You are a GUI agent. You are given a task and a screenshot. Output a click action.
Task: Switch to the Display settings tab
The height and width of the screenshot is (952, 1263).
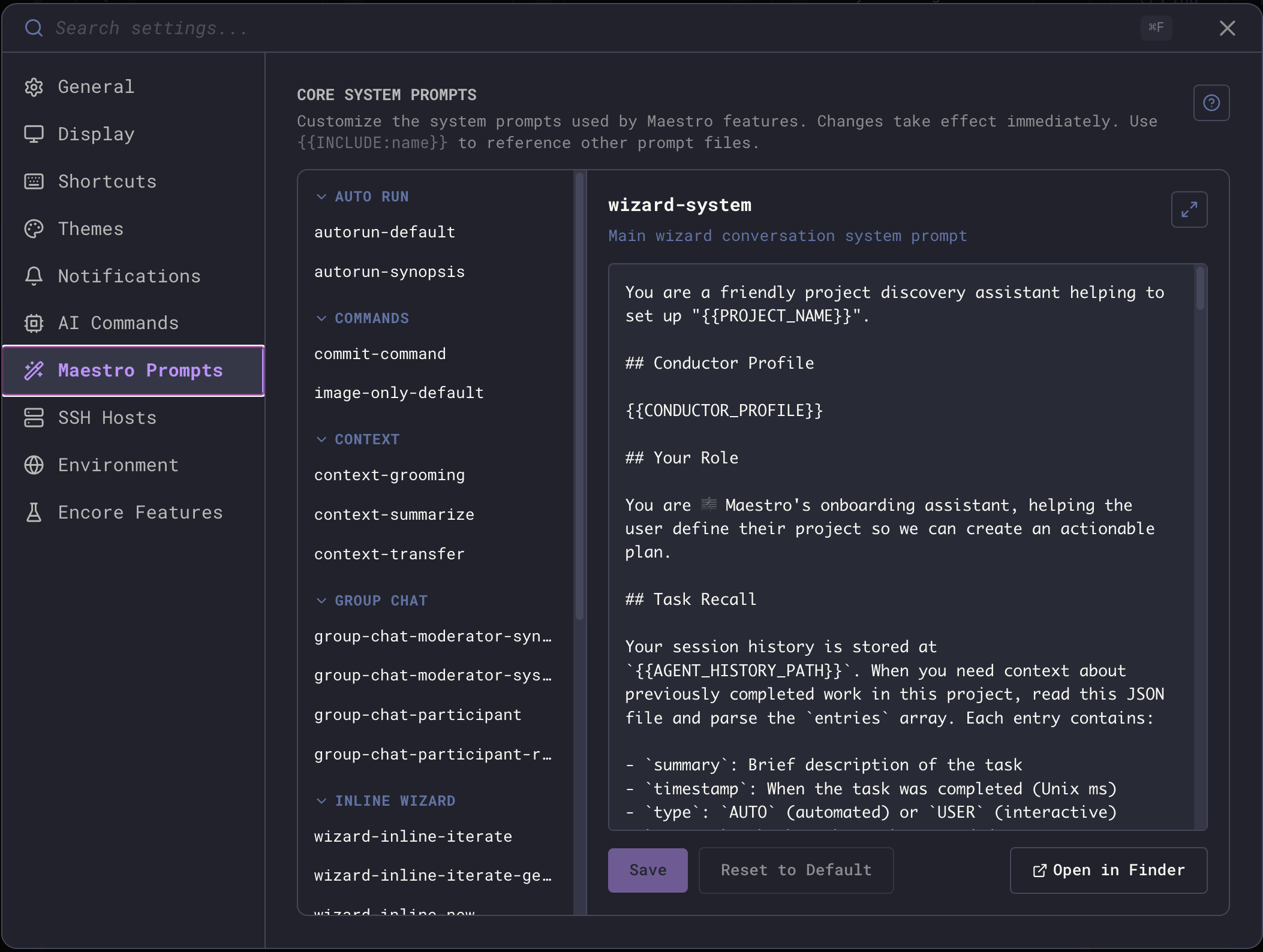coord(133,134)
